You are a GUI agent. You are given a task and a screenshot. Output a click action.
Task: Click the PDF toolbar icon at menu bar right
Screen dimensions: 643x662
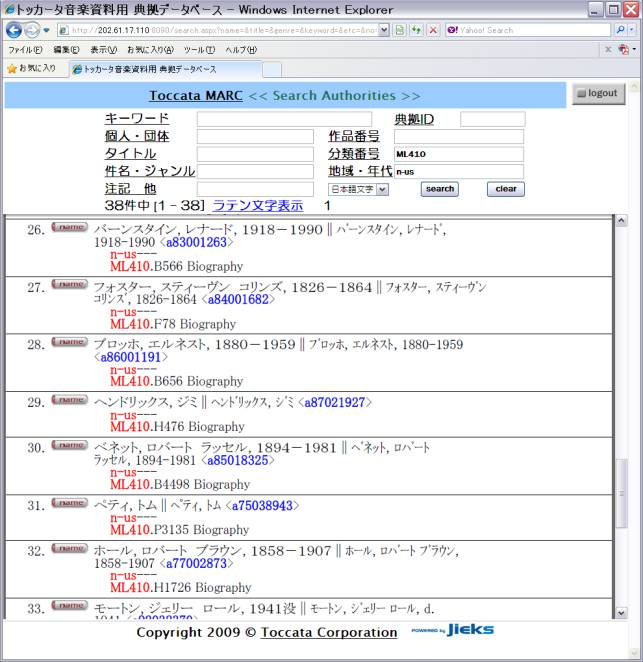pyautogui.click(x=623, y=50)
